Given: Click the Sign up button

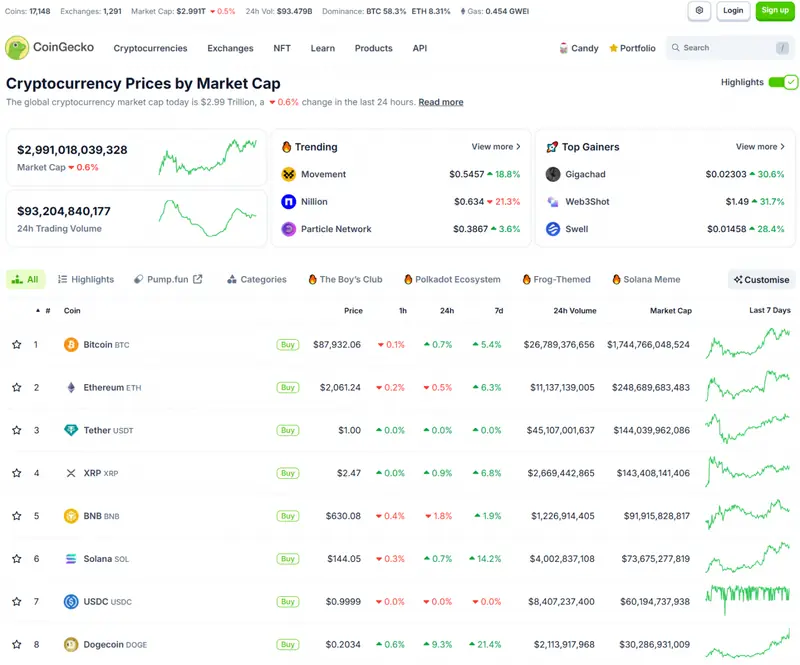Looking at the screenshot, I should (x=775, y=11).
